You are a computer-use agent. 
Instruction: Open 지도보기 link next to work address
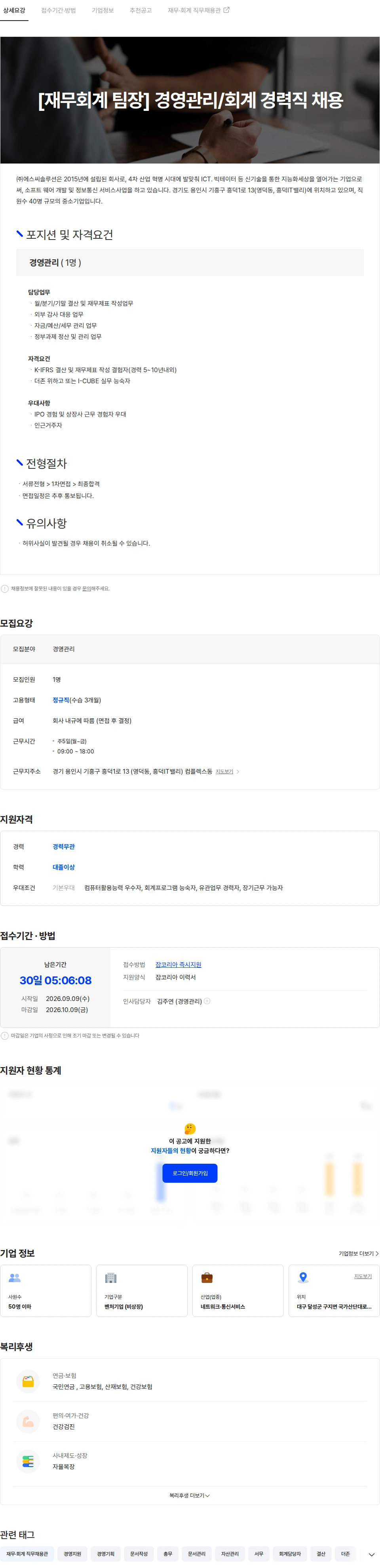(x=224, y=771)
